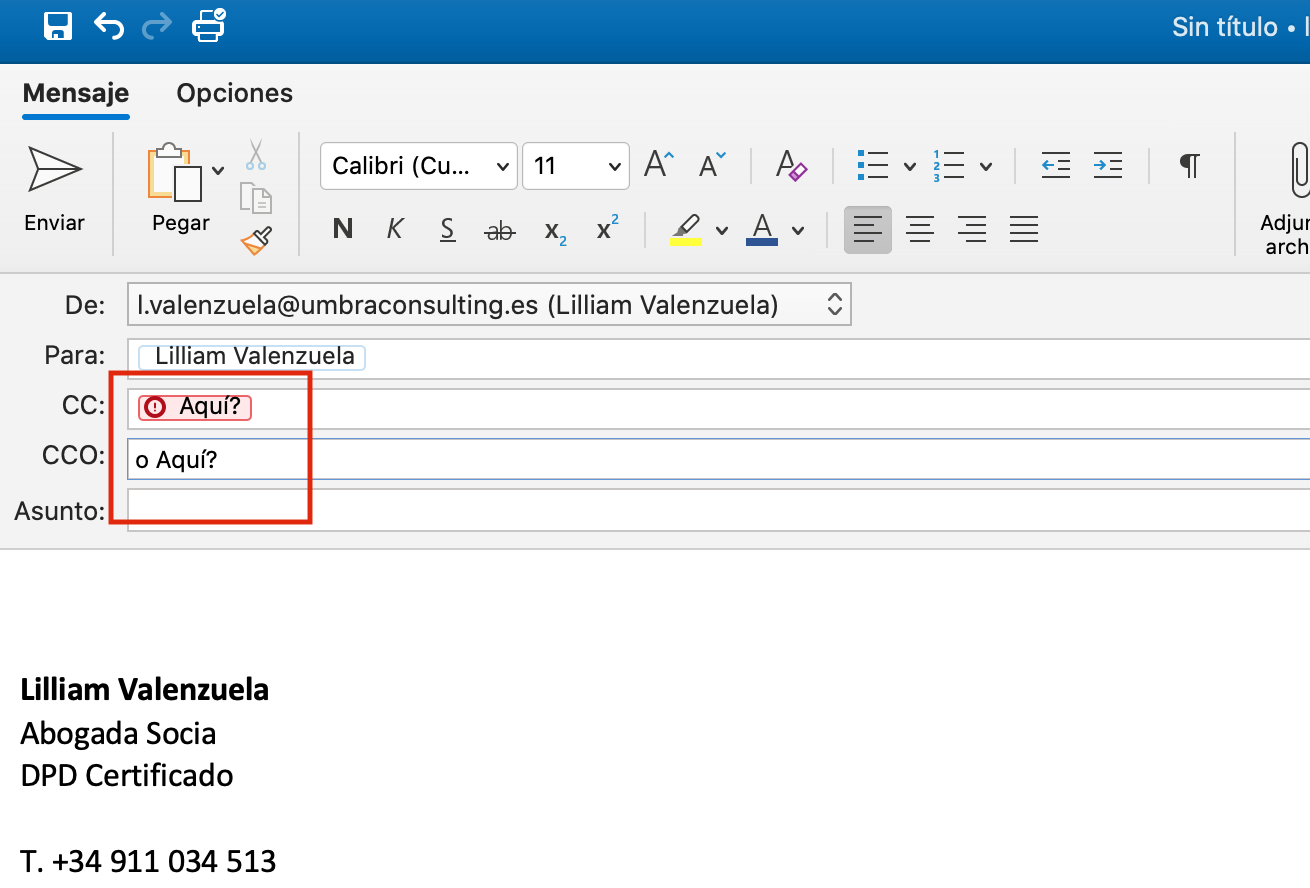Toggle the paragraph marks icon
This screenshot has height=888, width=1310.
tap(1188, 165)
